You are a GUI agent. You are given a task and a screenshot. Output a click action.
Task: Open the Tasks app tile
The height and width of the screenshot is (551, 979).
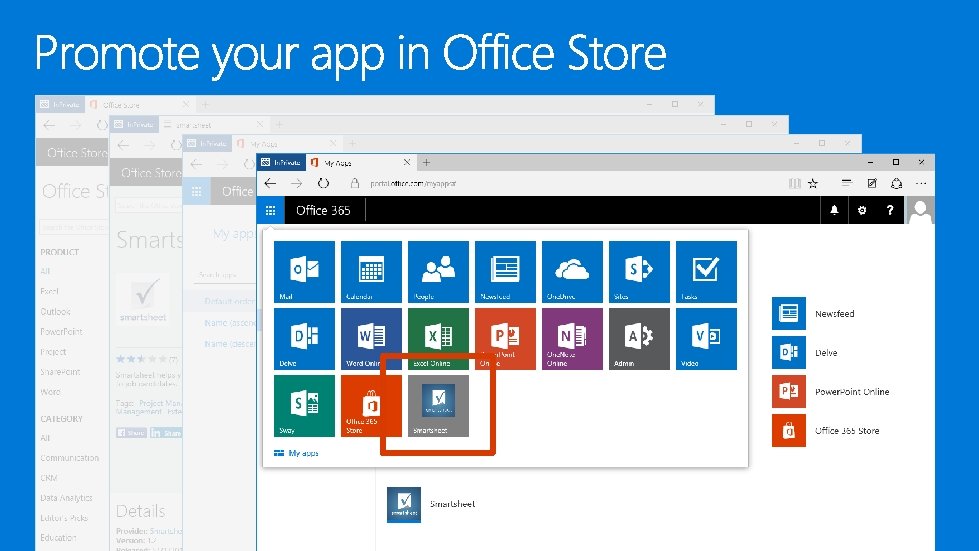coord(706,271)
